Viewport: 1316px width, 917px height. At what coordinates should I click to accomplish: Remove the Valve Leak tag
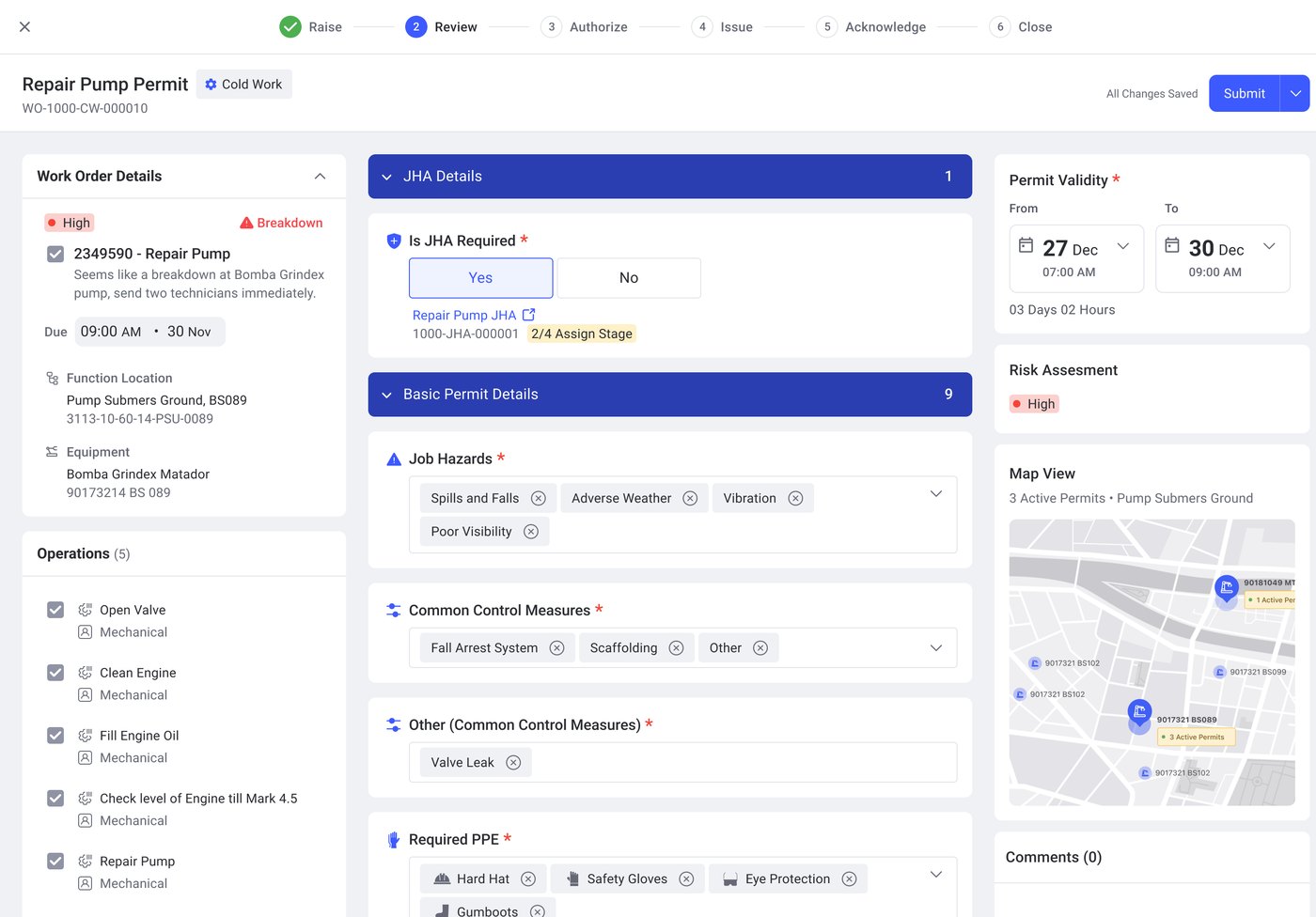click(513, 763)
